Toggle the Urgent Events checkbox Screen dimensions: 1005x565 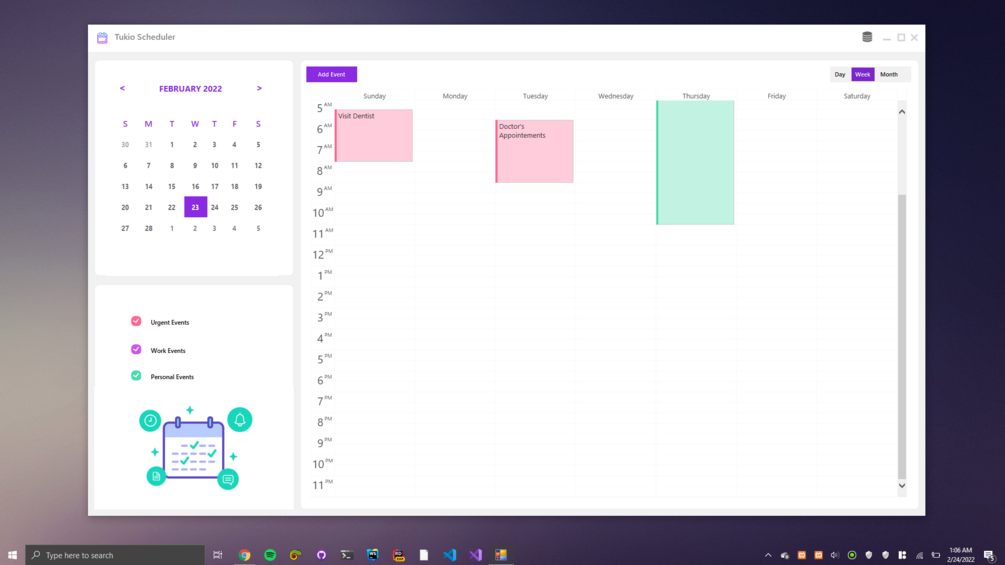point(136,321)
